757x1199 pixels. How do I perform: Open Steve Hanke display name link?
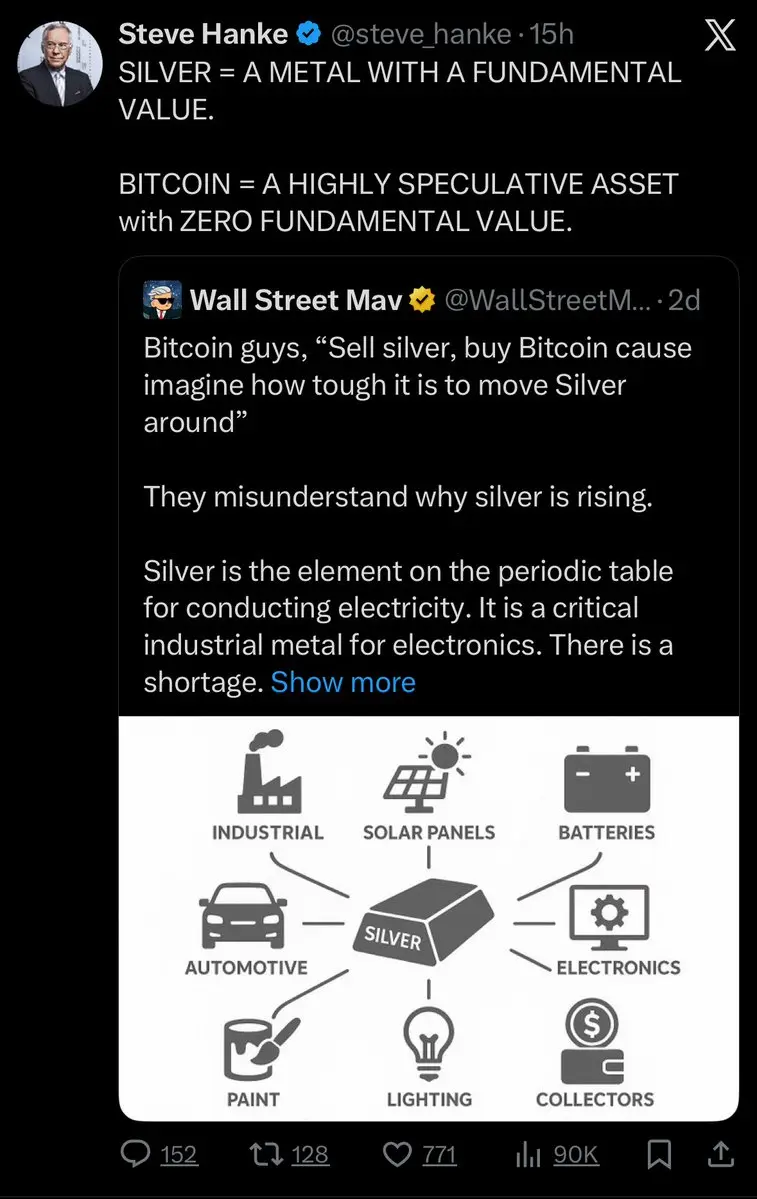click(x=203, y=35)
